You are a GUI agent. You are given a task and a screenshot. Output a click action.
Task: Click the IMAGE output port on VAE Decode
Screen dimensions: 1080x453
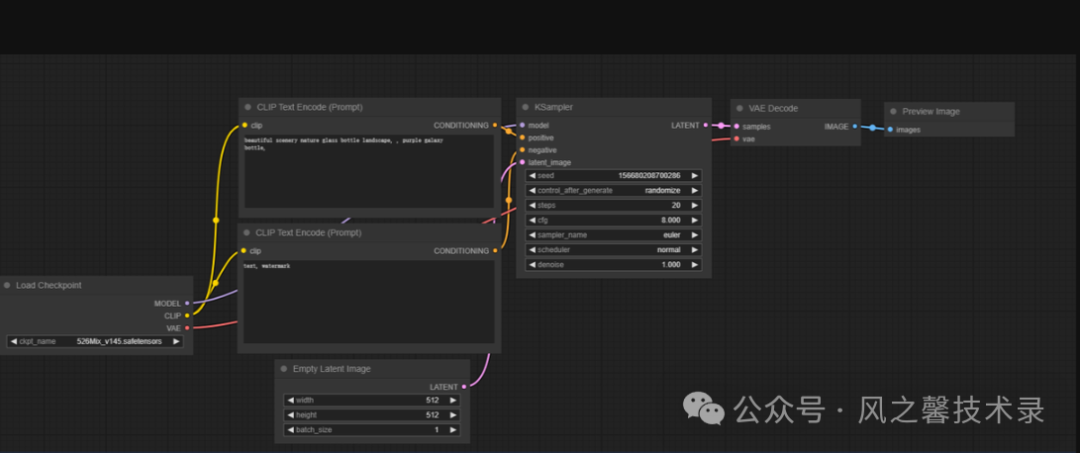(855, 127)
